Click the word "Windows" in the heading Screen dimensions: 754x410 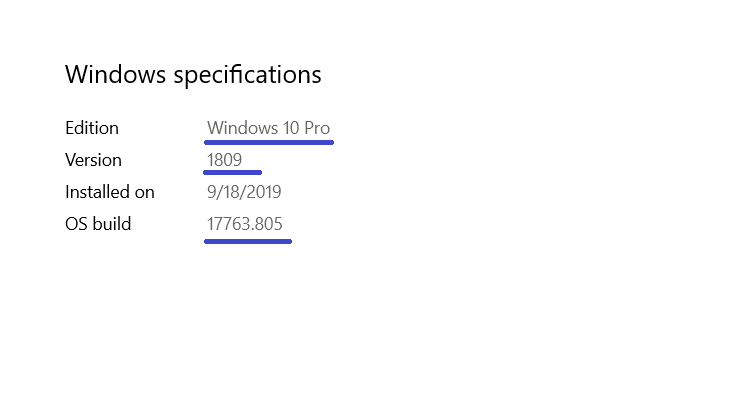(115, 75)
